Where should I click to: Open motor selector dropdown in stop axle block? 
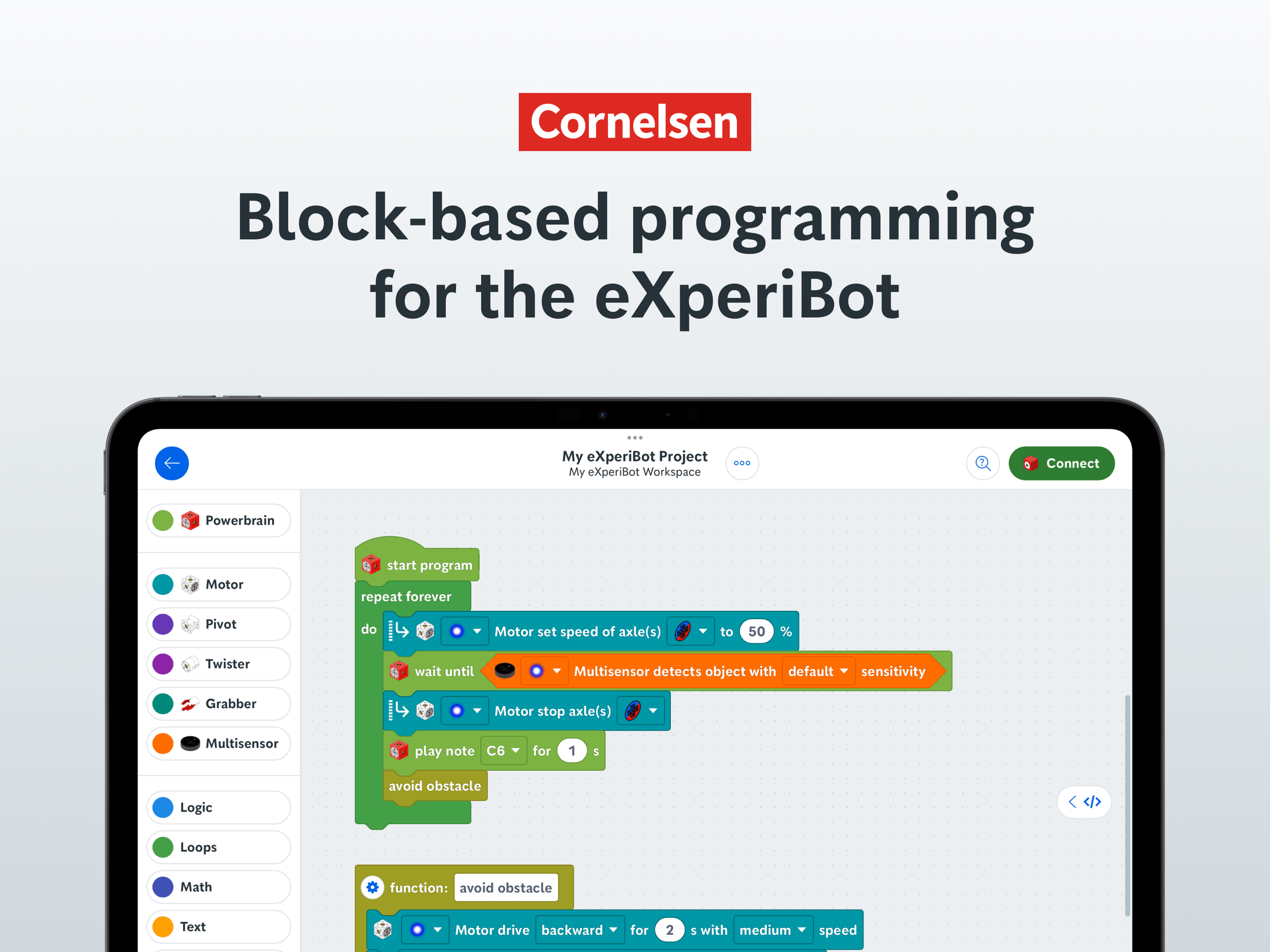465,711
